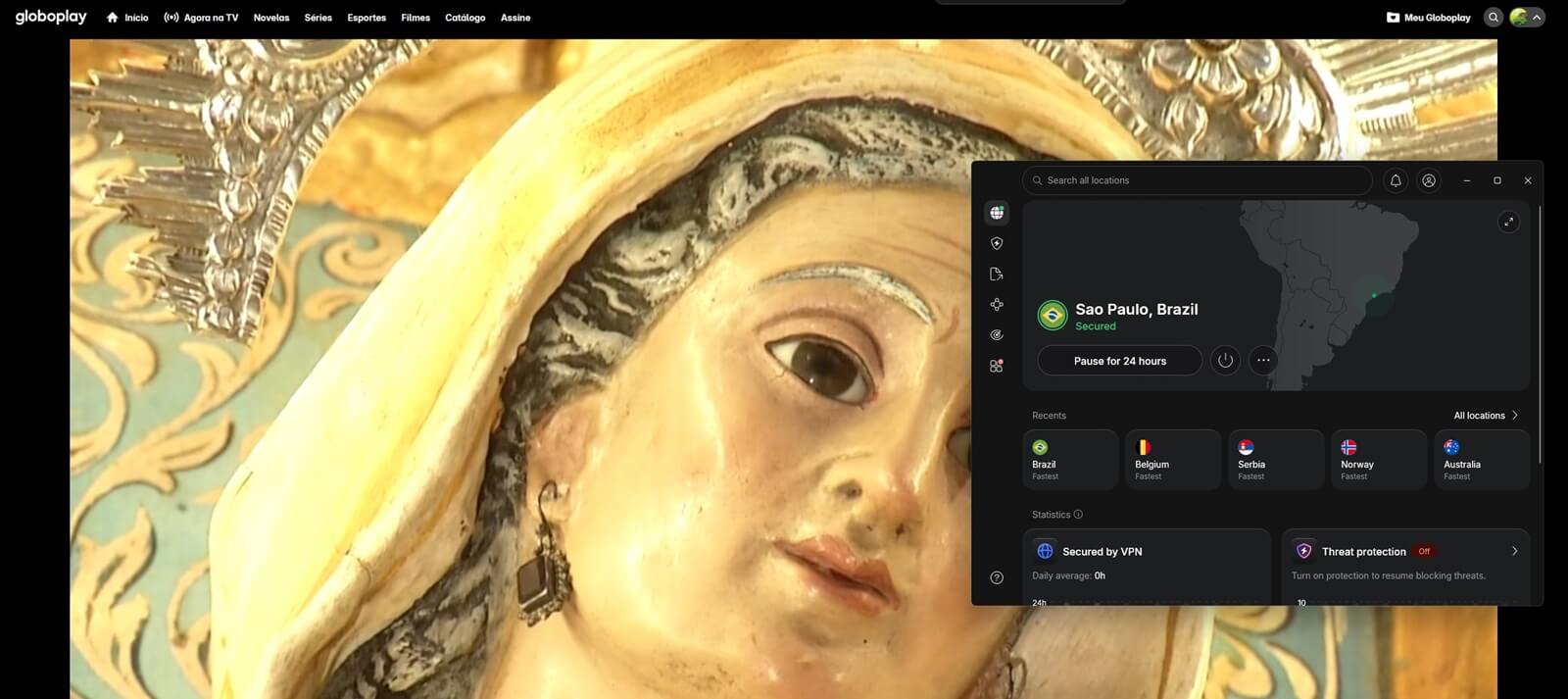Expand Globoplay profile dropdown arrow
This screenshot has height=699, width=1568.
click(1537, 18)
